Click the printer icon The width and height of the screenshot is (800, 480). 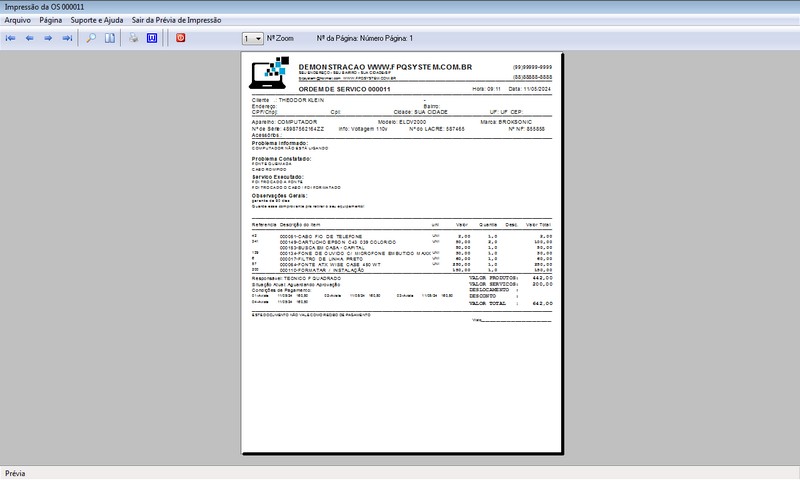click(133, 38)
